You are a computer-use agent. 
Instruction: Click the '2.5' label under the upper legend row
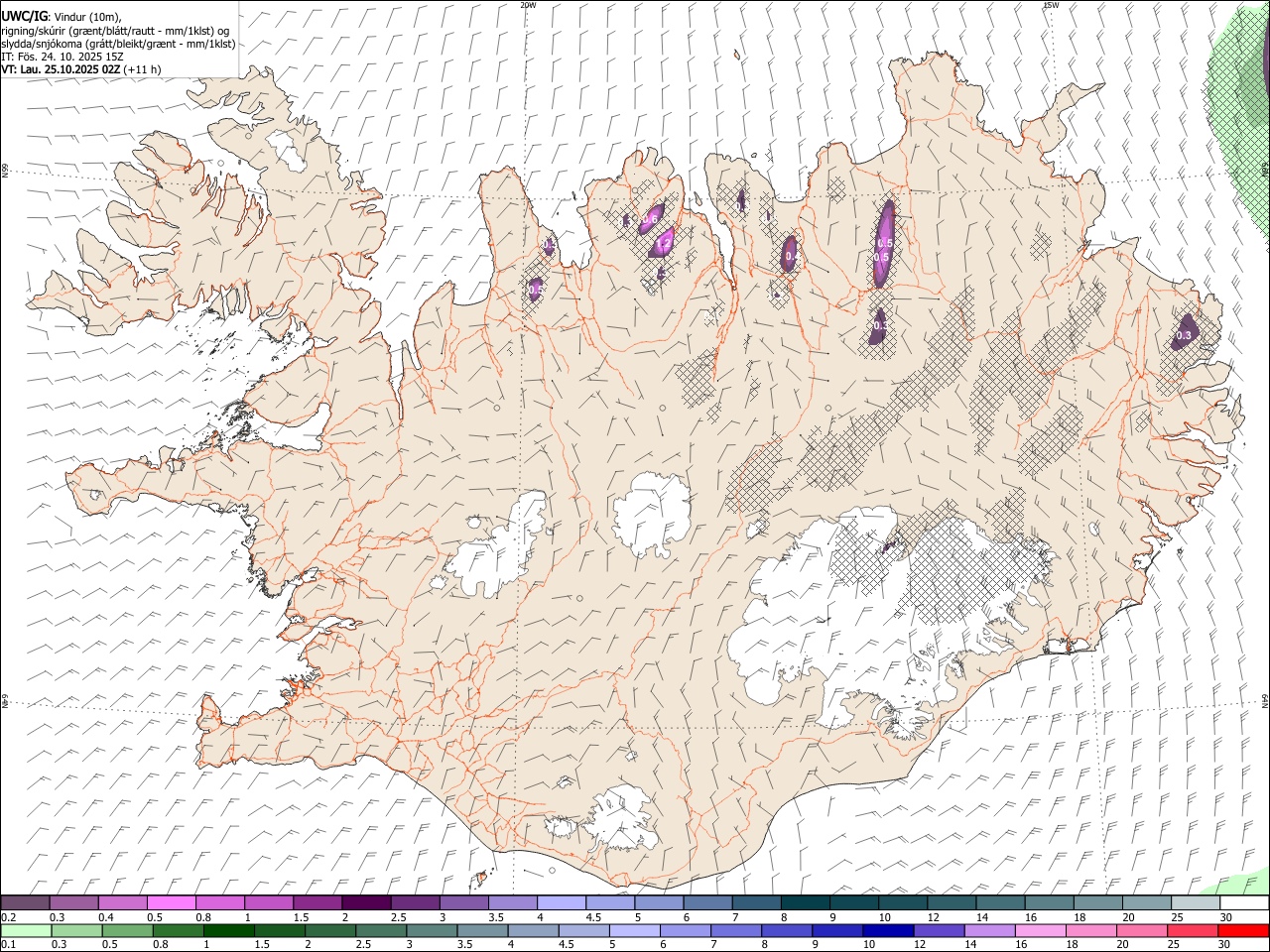[398, 917]
